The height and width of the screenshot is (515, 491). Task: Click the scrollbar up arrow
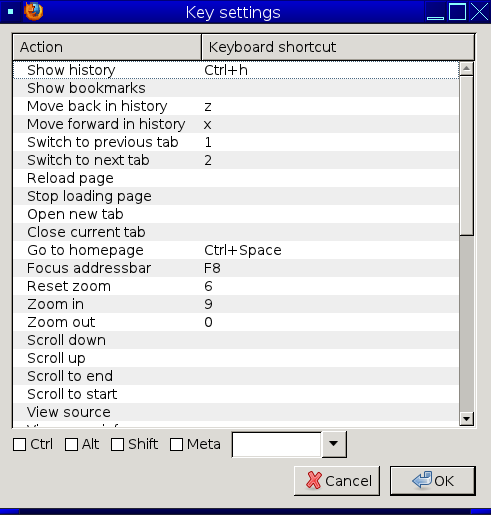466,69
